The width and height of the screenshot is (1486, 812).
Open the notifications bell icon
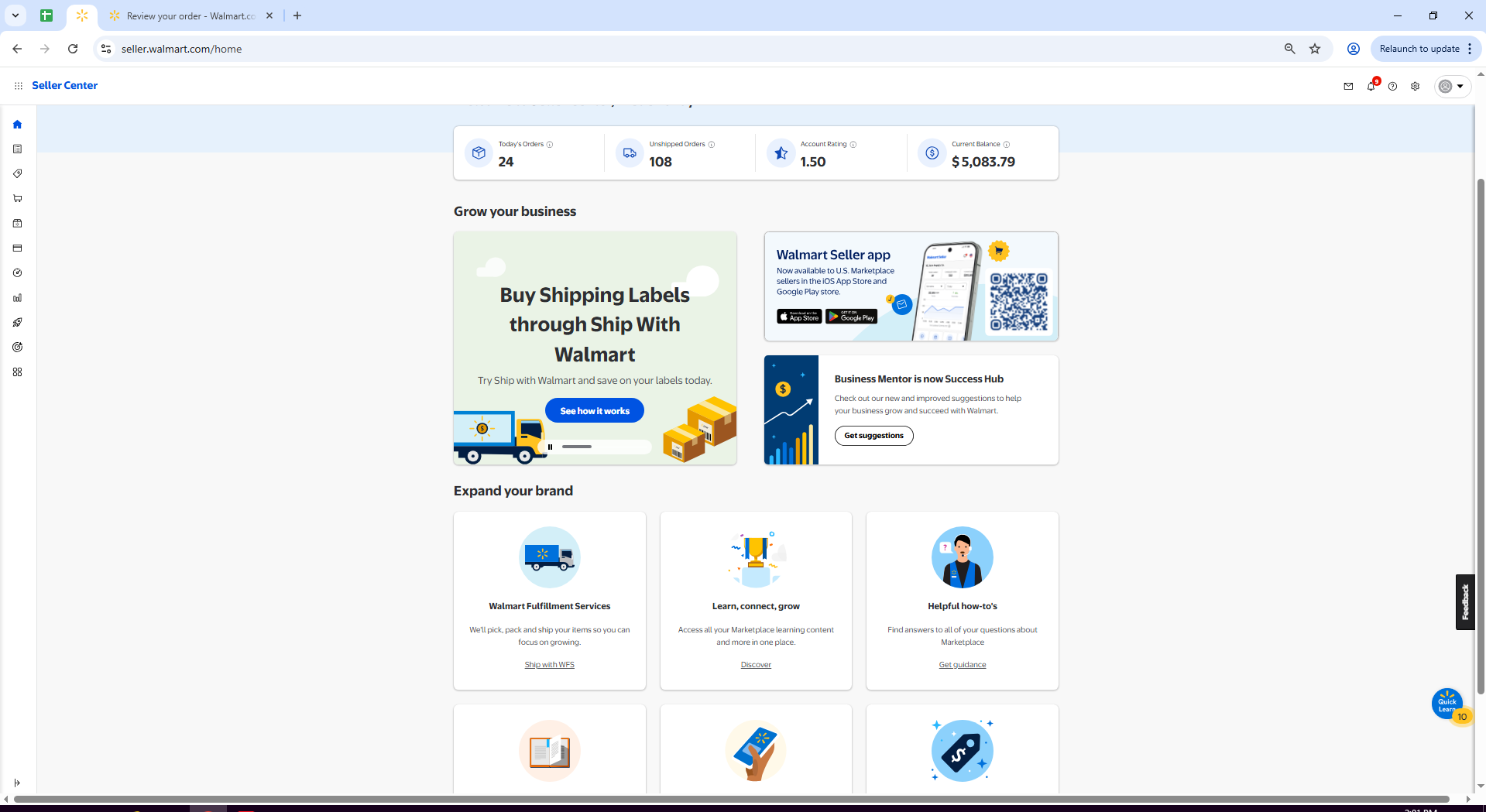(x=1371, y=86)
